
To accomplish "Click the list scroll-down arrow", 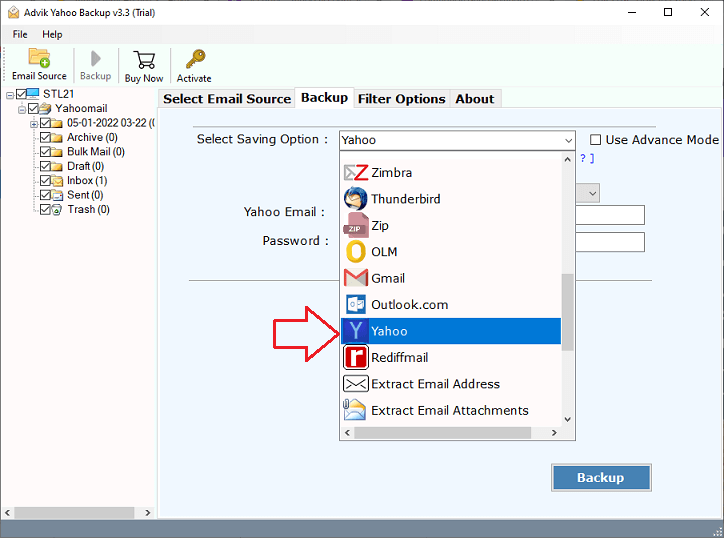I will [x=567, y=419].
